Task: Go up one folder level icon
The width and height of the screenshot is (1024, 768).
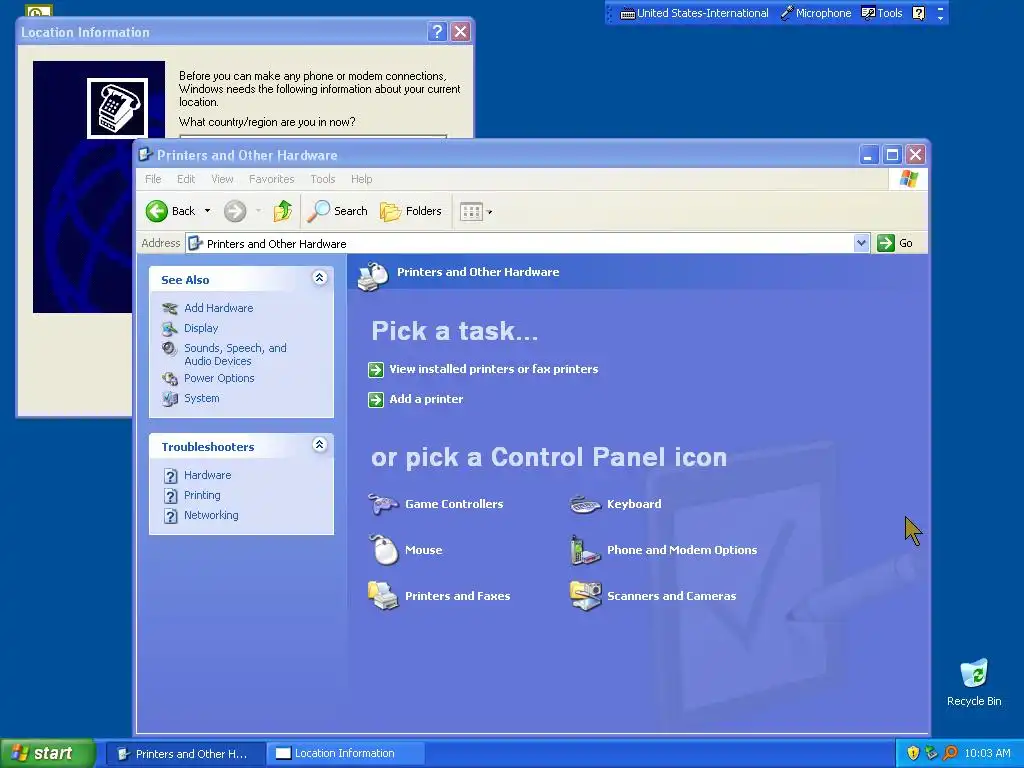Action: pos(282,211)
